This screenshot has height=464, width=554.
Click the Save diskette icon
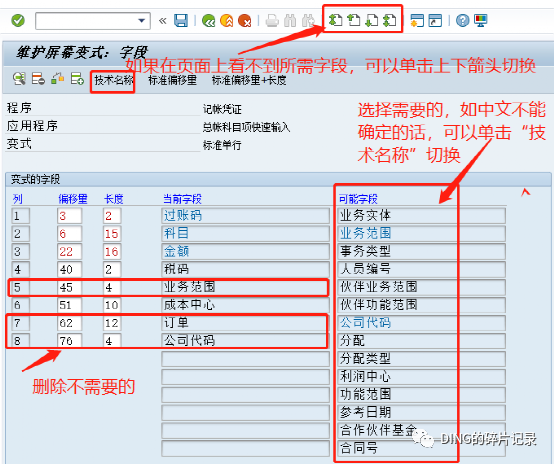(181, 20)
